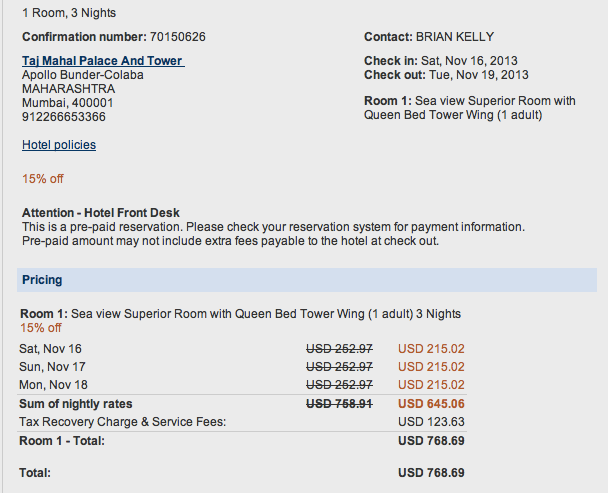Click the hotel phone number 912266653366
608x493 pixels.
(64, 117)
